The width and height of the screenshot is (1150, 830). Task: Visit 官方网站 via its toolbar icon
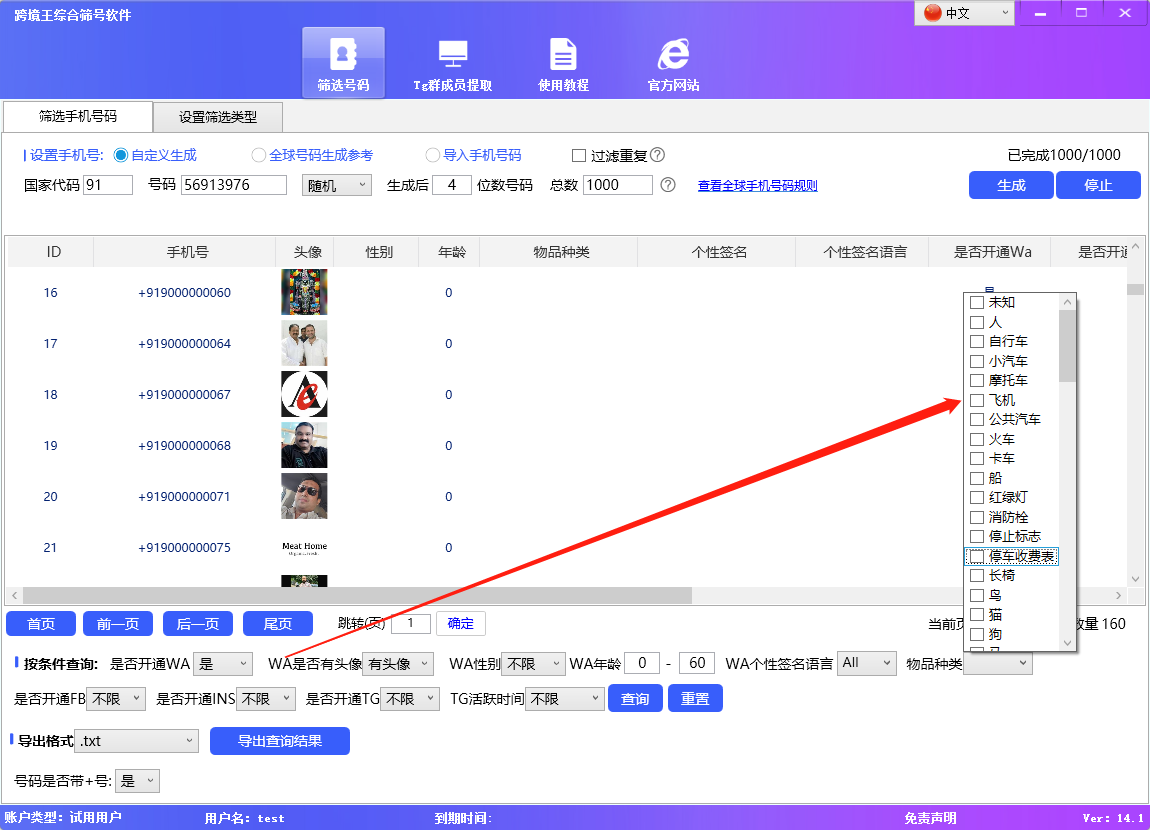tap(671, 60)
